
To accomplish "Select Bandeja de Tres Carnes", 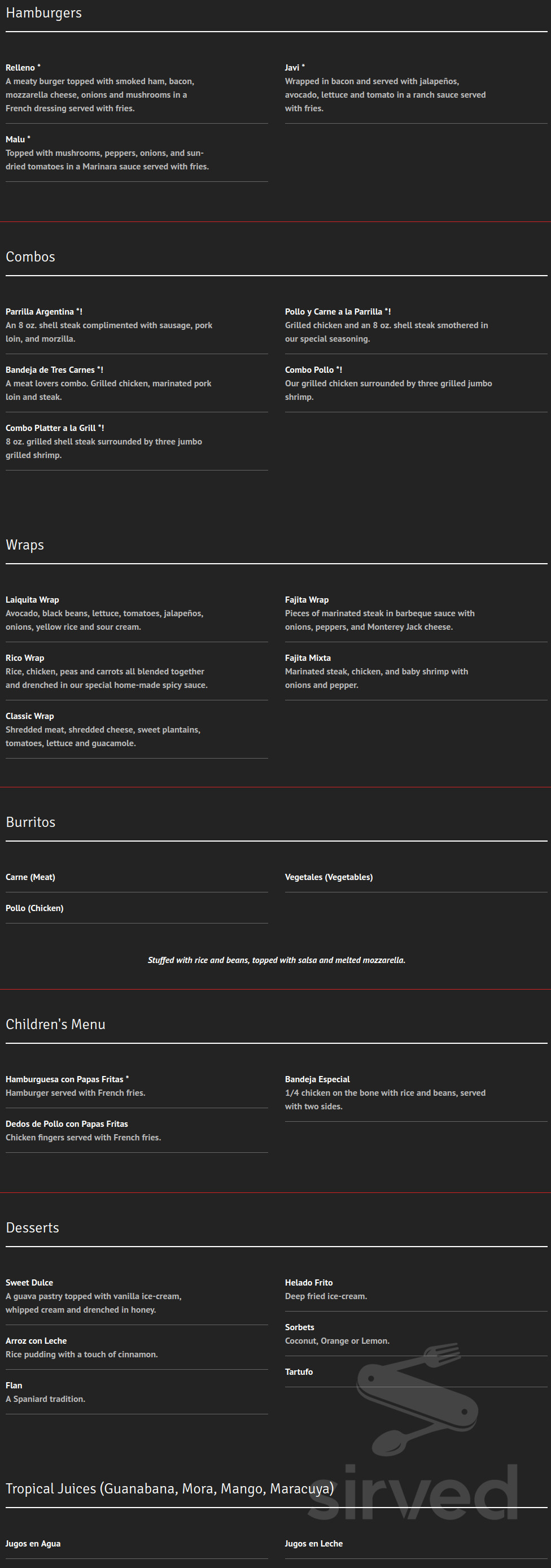I will tap(55, 369).
